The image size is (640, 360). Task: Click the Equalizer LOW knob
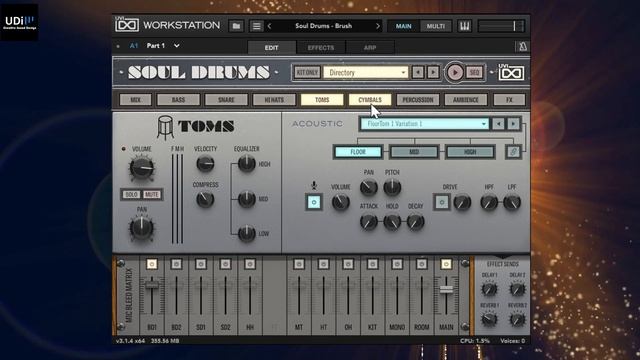(x=247, y=233)
